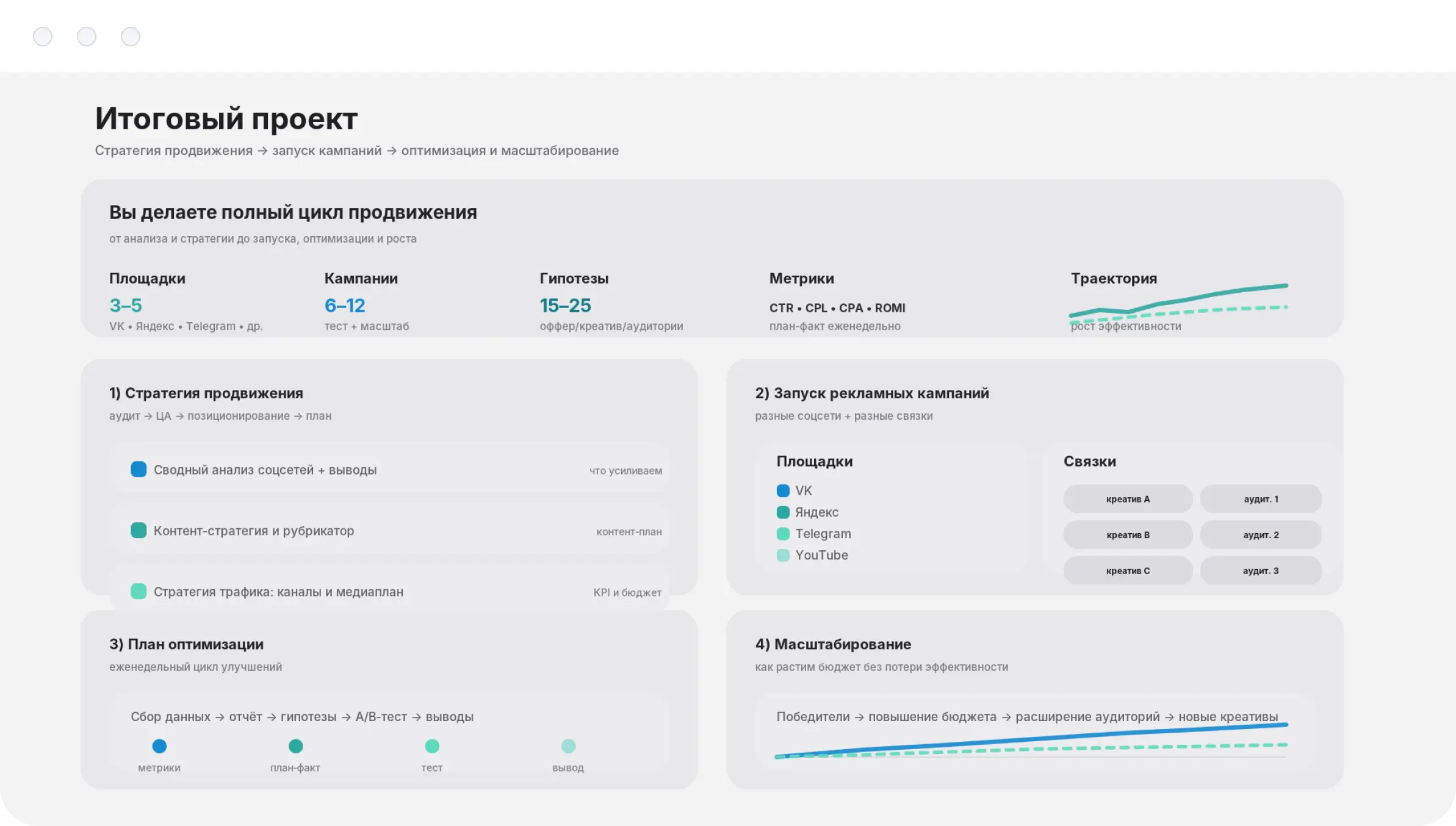Click the pale вывод step dot

pos(568,745)
